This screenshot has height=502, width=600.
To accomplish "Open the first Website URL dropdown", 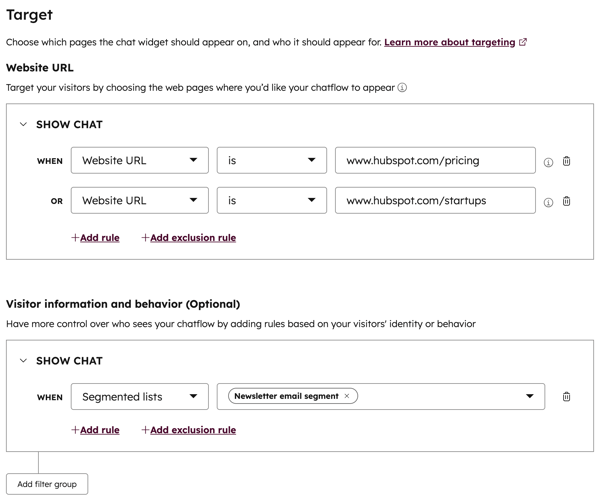I will [x=139, y=161].
